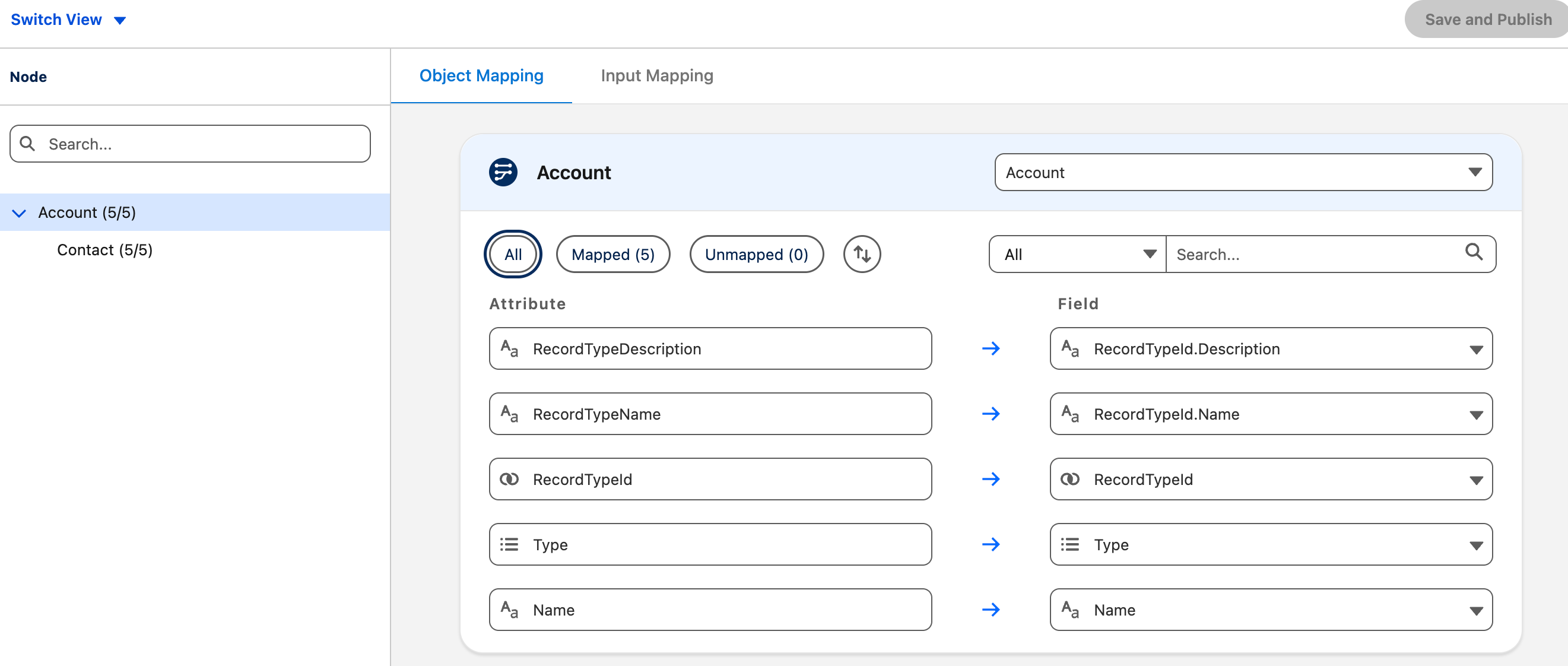Click the mapping arrow for RecordTypeDescription

[x=991, y=349]
